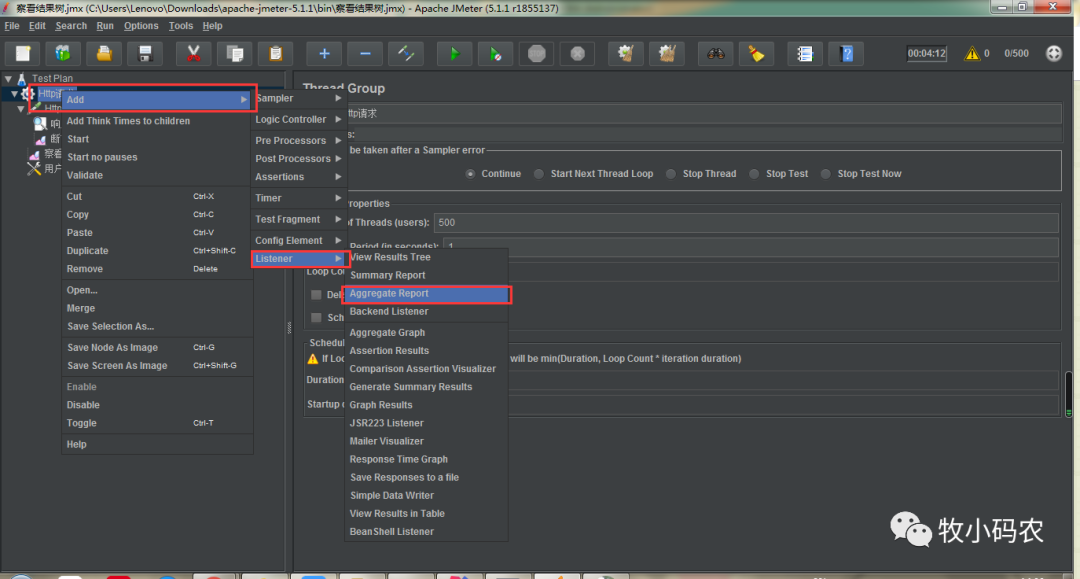The height and width of the screenshot is (579, 1080).
Task: Toggle the Scheduler checkbox
Action: (316, 317)
